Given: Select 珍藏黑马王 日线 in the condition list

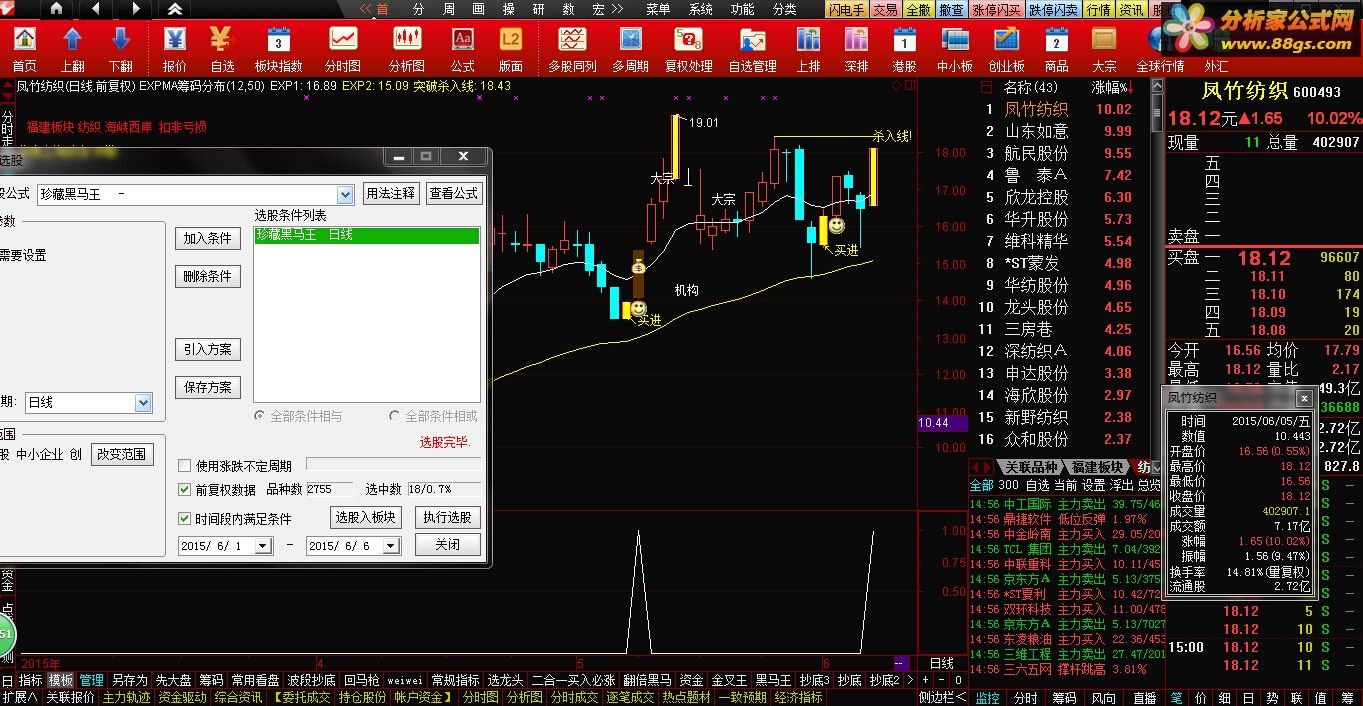Looking at the screenshot, I should tap(366, 235).
